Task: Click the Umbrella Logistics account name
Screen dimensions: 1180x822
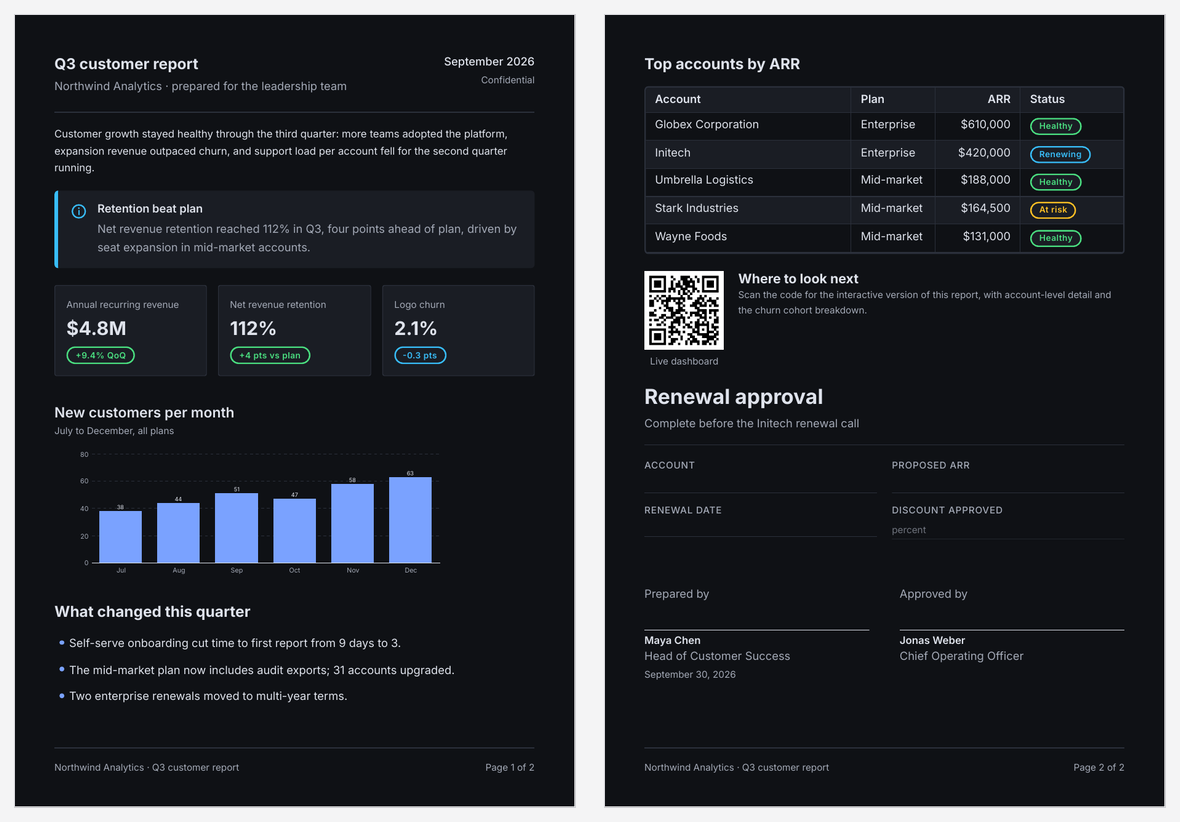Action: click(704, 180)
